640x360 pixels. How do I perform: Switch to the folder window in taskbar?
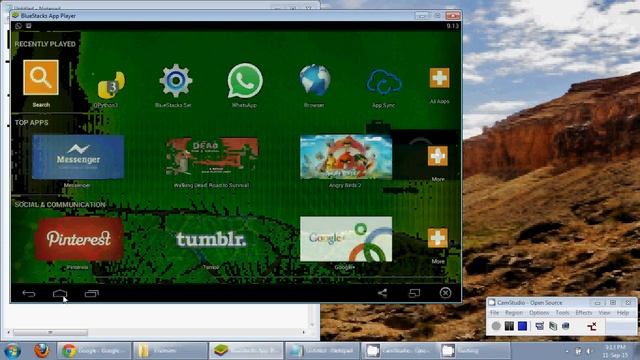point(171,351)
